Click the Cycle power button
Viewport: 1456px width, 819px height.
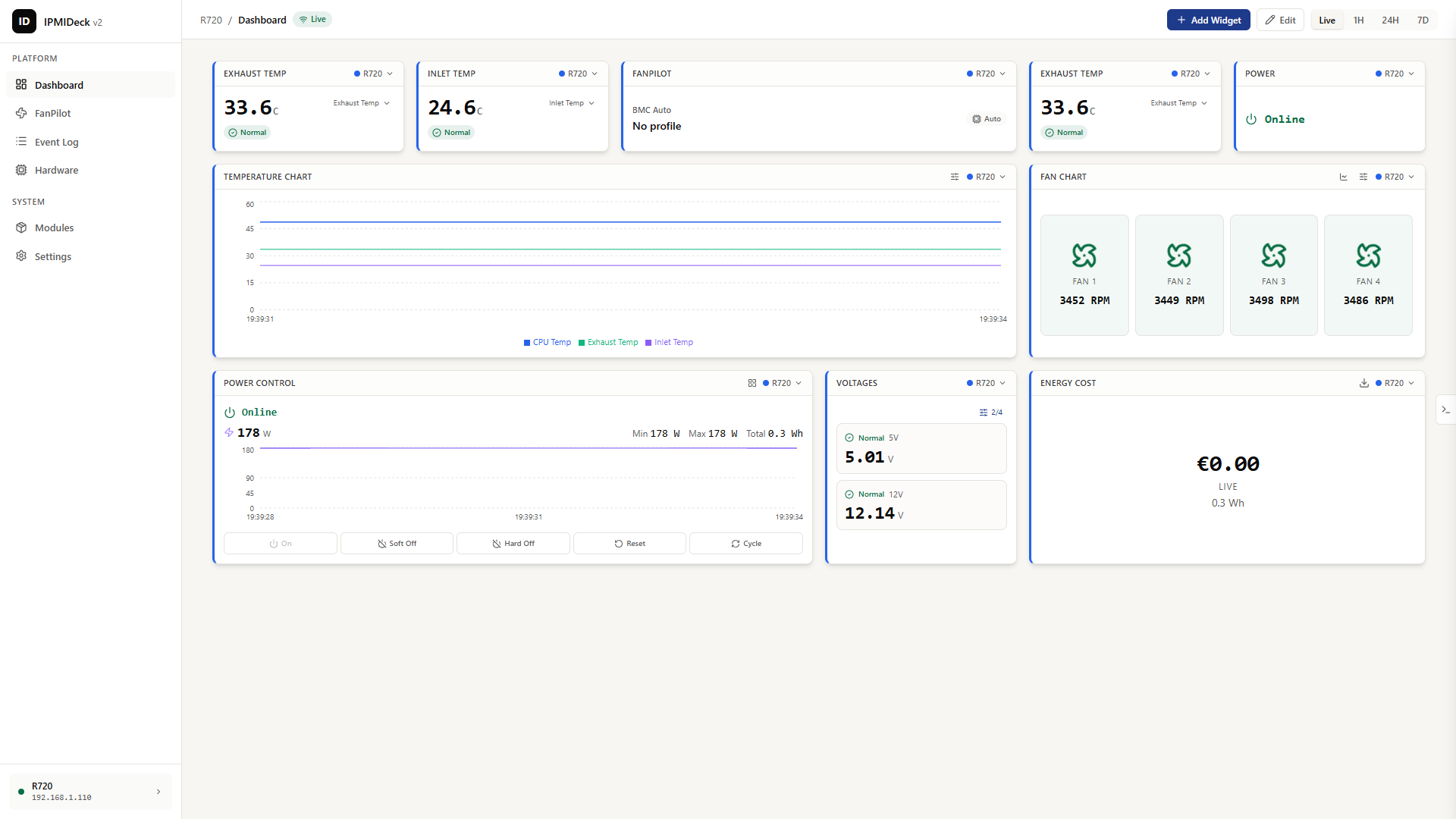pyautogui.click(x=746, y=544)
